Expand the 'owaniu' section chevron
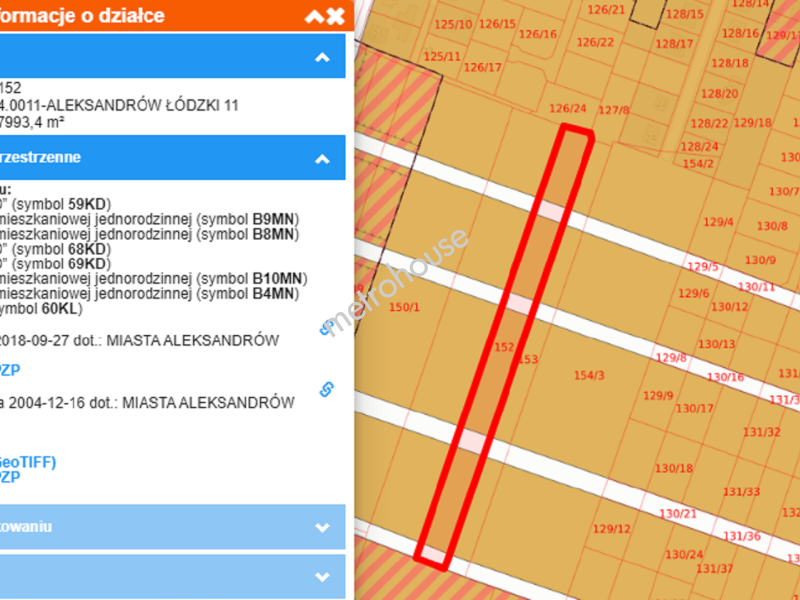 pyautogui.click(x=322, y=527)
